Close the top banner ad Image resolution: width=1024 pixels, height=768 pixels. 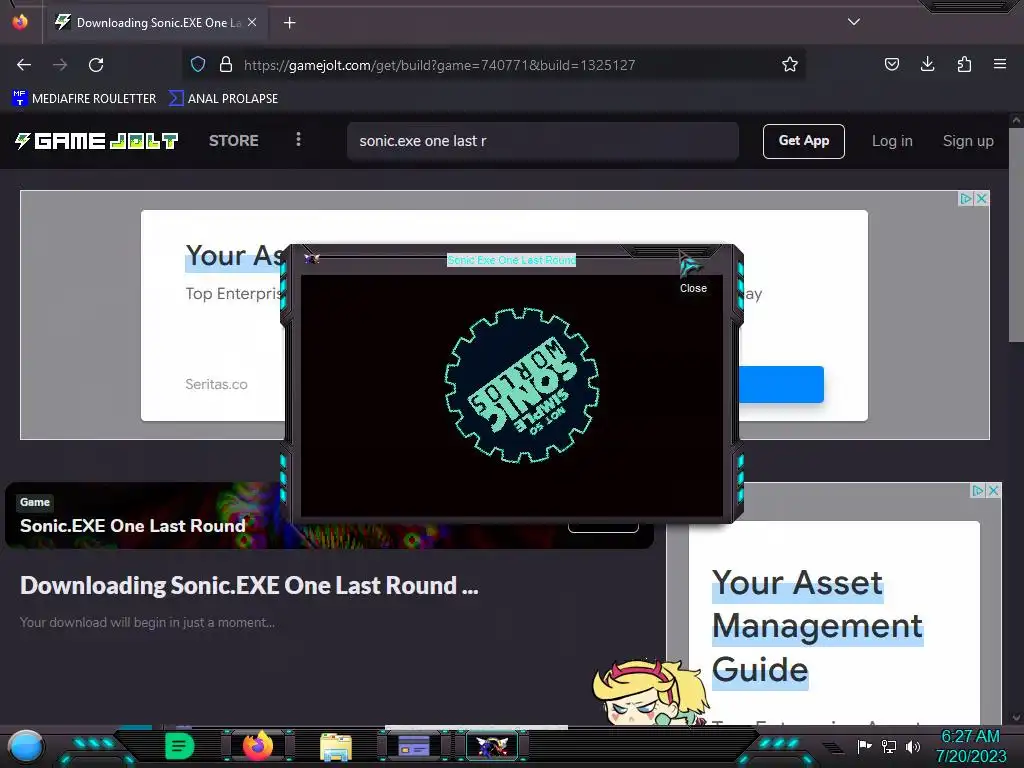(981, 199)
